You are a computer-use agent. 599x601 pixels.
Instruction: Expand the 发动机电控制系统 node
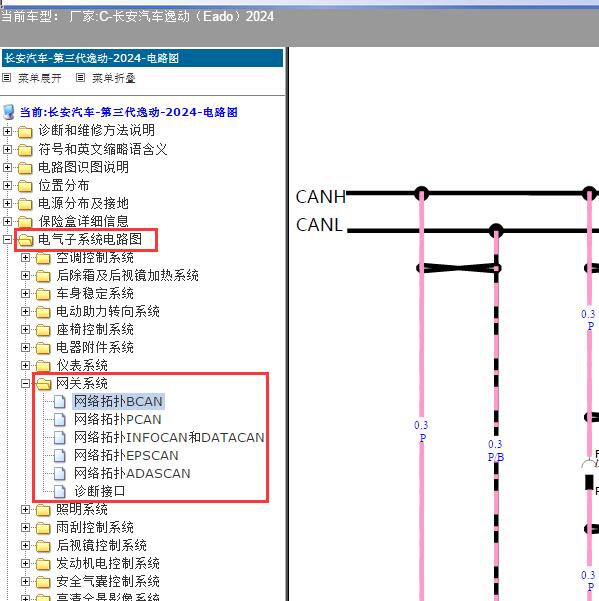pos(25,563)
